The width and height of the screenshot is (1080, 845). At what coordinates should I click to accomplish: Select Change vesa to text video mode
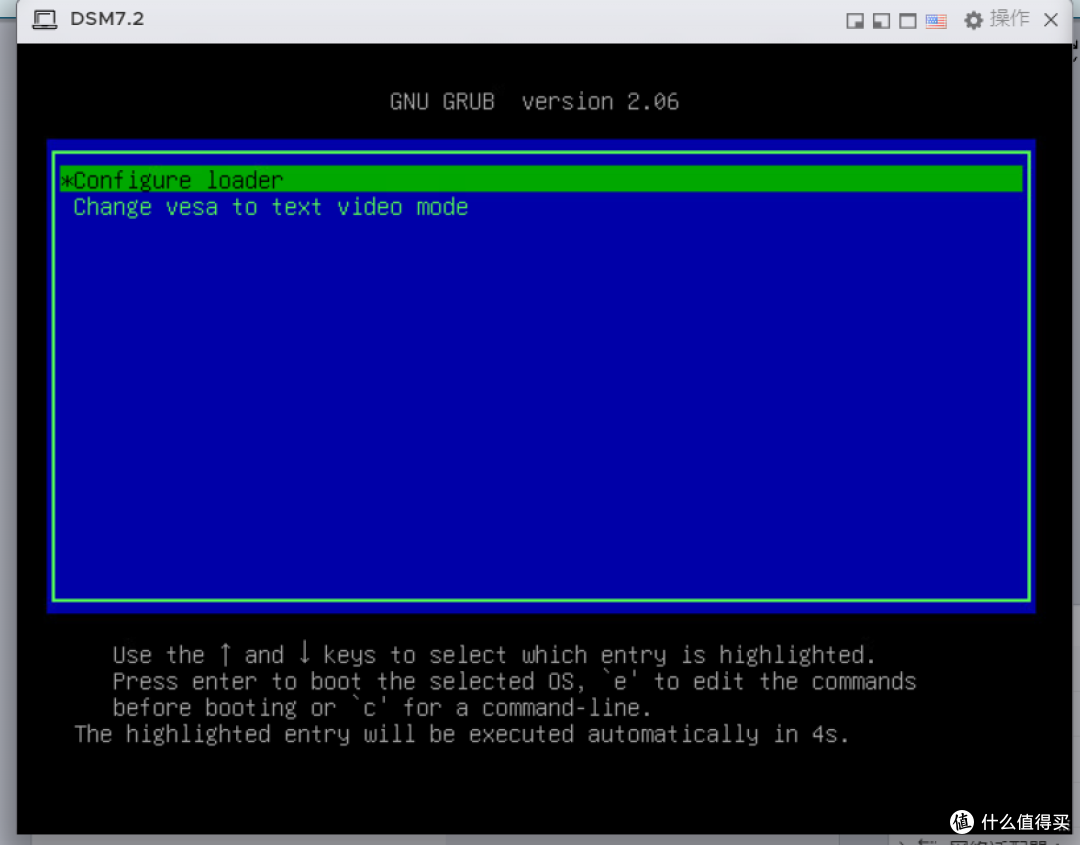point(271,207)
